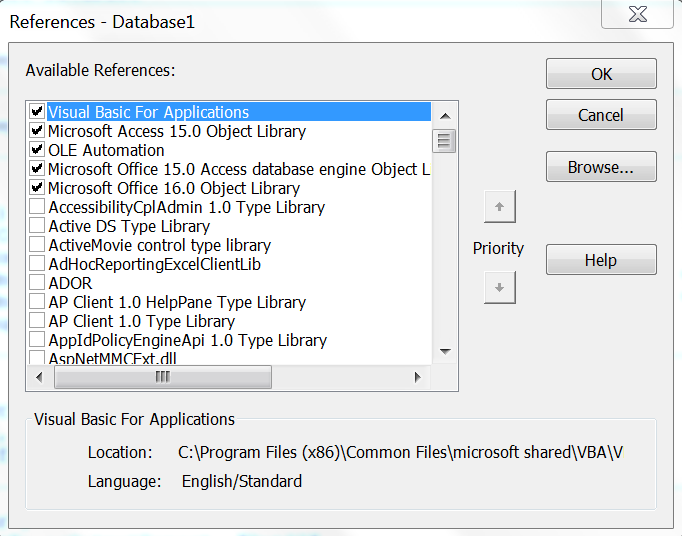Image resolution: width=682 pixels, height=536 pixels.
Task: Click horizontal scrollbar right arrow
Action: (x=418, y=377)
